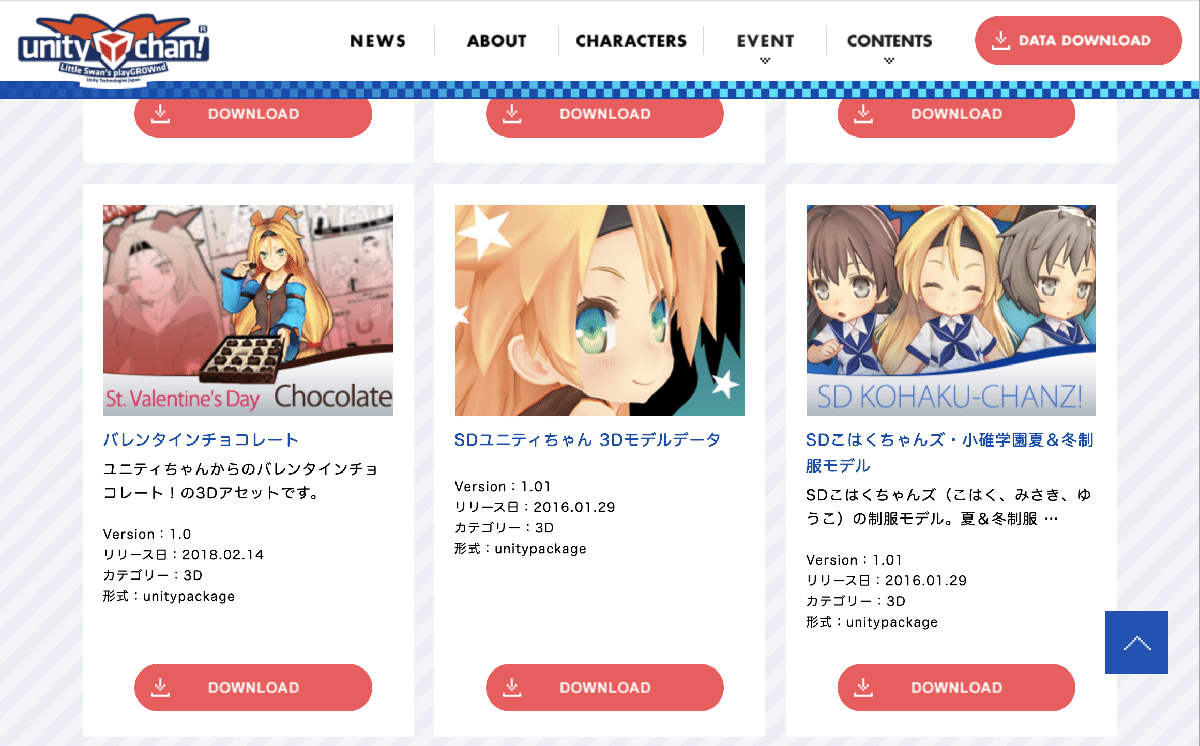Expand the CONTENTS menu chevron
This screenshot has height=746, width=1200.
(889, 61)
